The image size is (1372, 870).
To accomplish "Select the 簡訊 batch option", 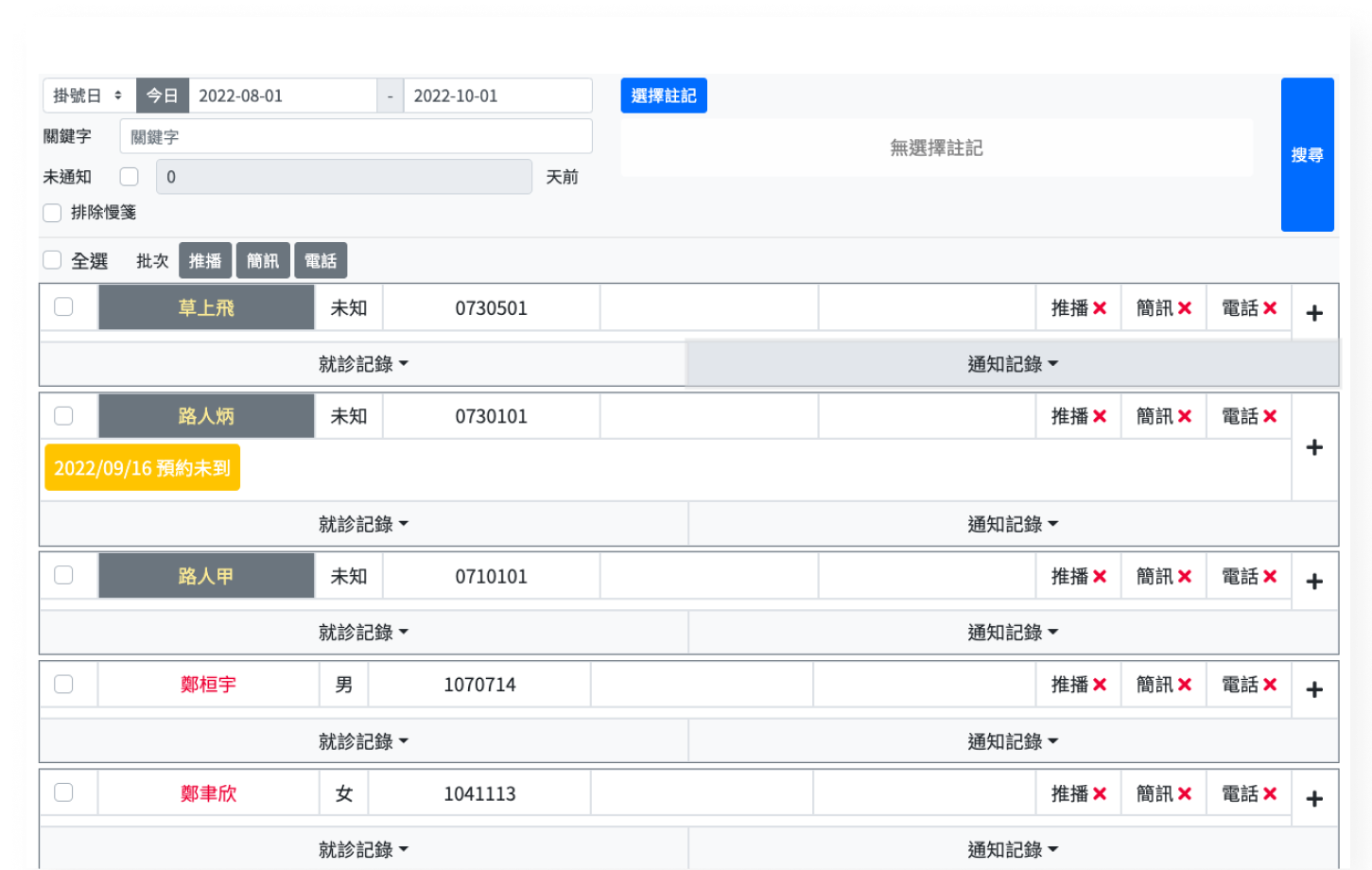I will pyautogui.click(x=263, y=261).
